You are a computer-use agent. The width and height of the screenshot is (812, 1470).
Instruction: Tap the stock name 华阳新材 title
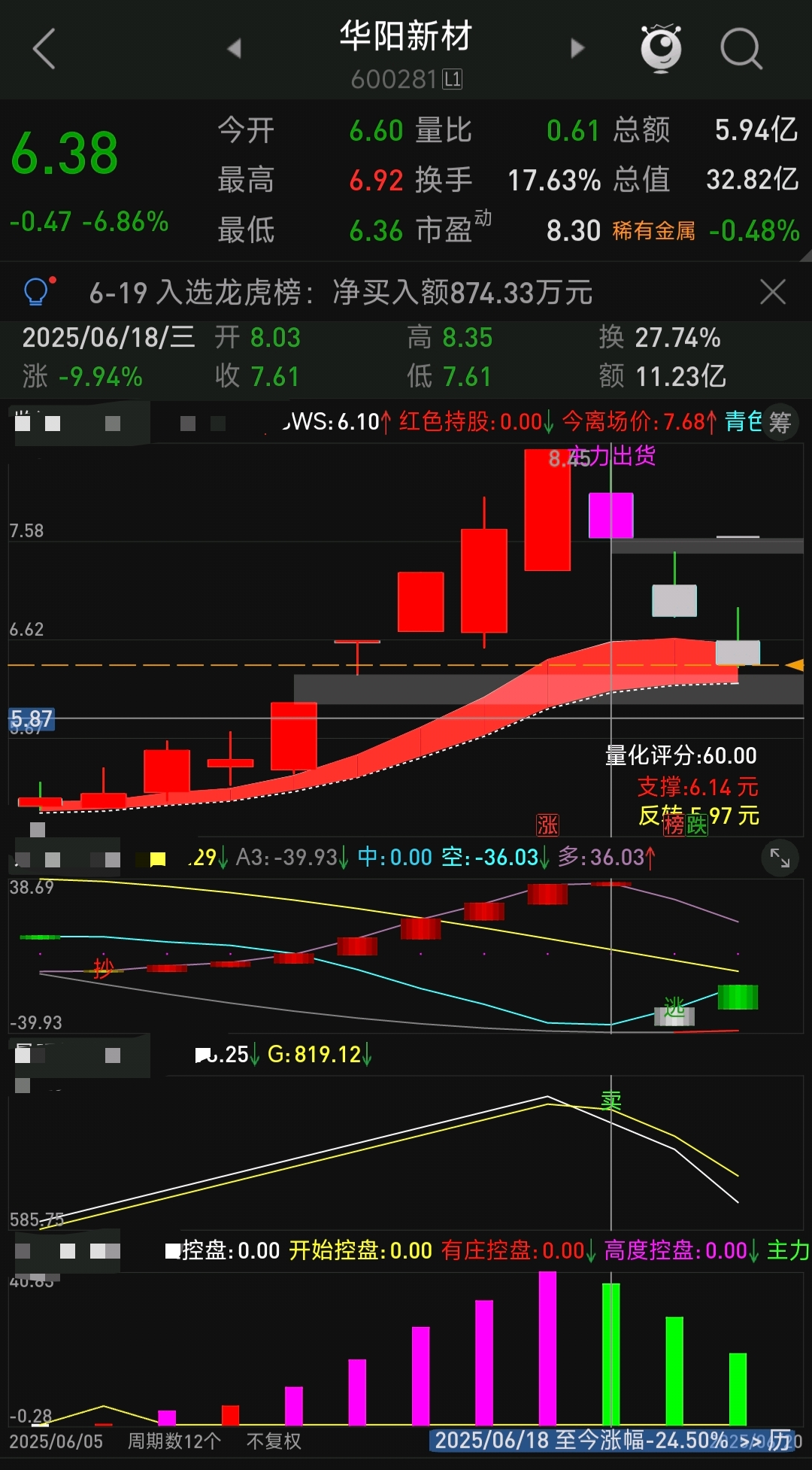coord(406,36)
